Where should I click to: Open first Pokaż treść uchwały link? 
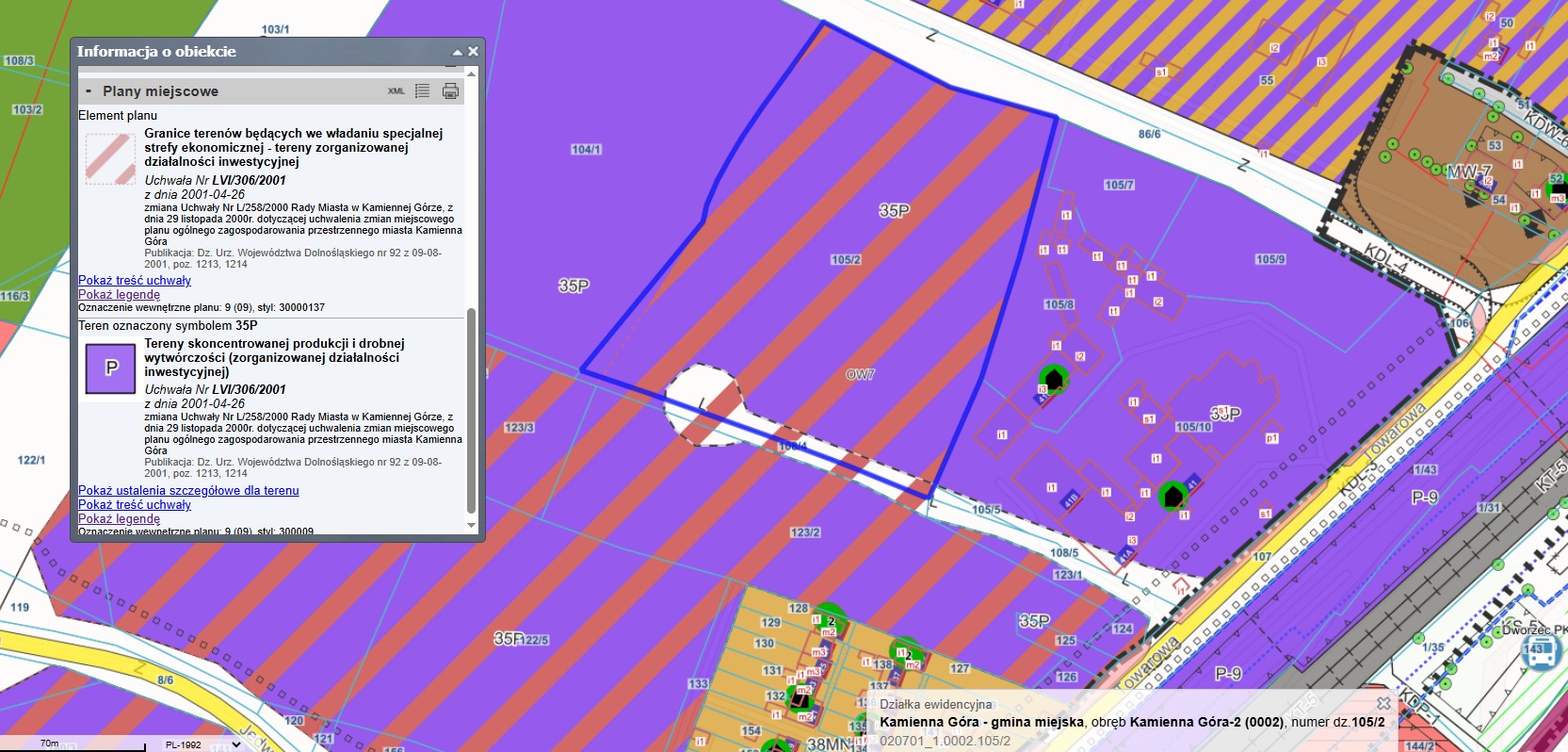[x=135, y=280]
